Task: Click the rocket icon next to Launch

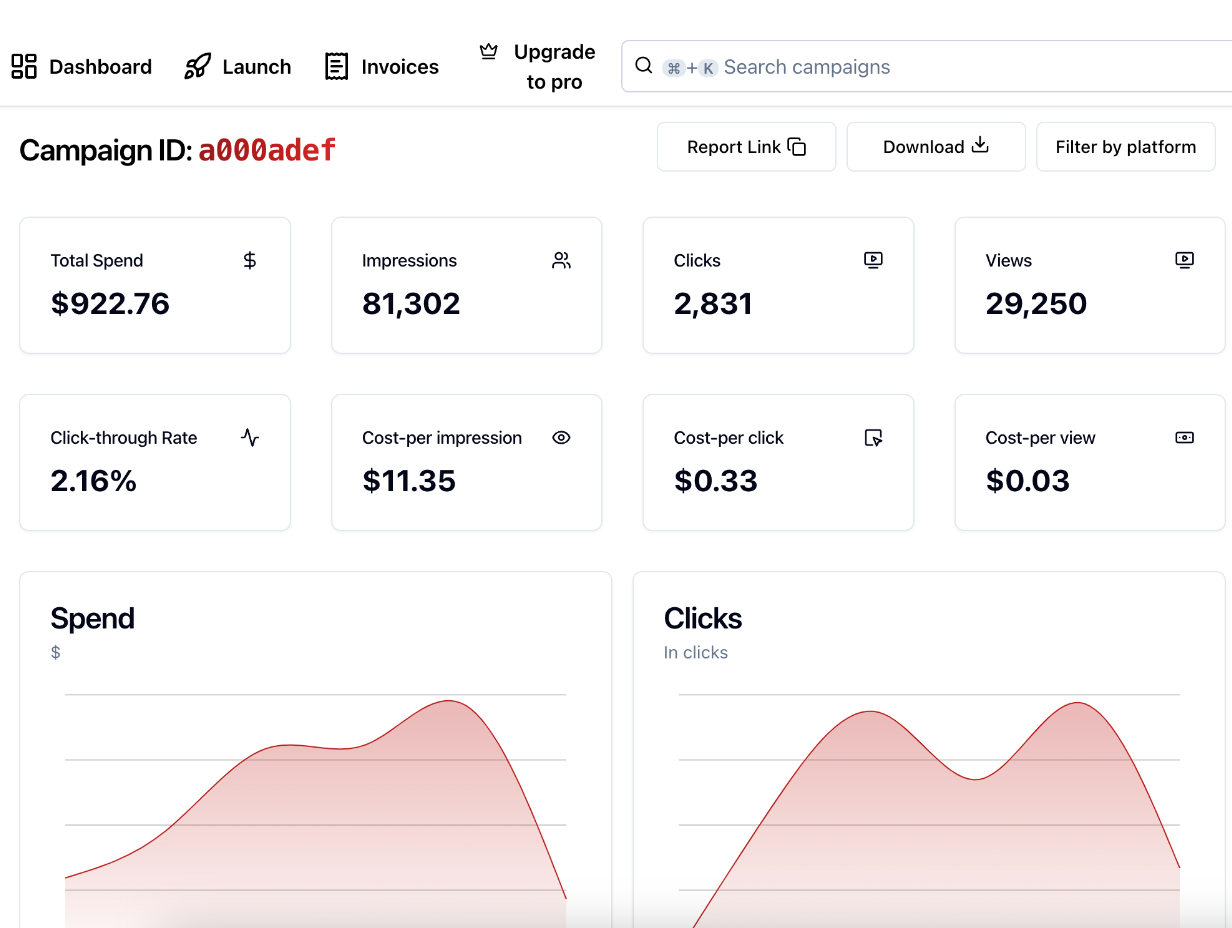Action: (196, 65)
